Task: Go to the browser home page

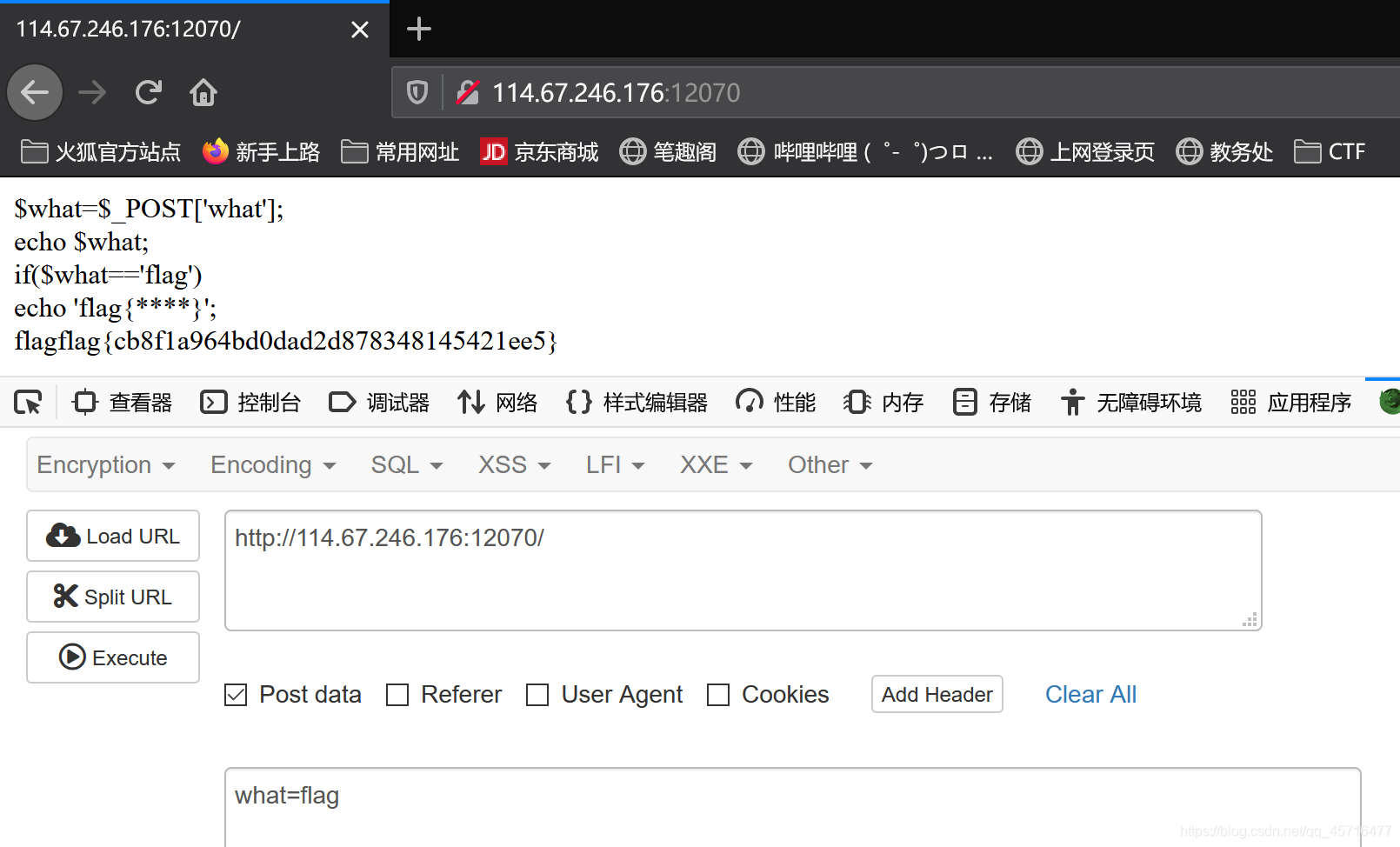Action: click(x=203, y=92)
